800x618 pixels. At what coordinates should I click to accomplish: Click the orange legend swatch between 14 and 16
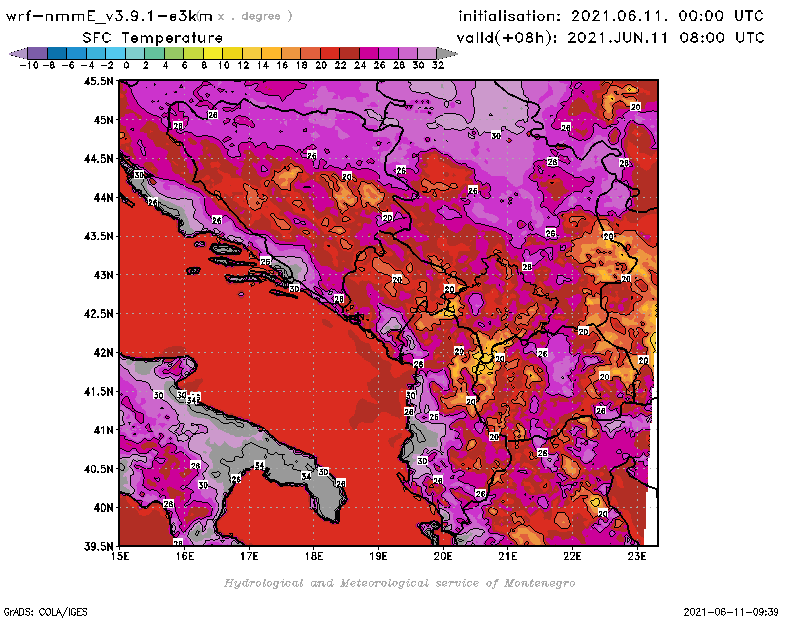(271, 53)
